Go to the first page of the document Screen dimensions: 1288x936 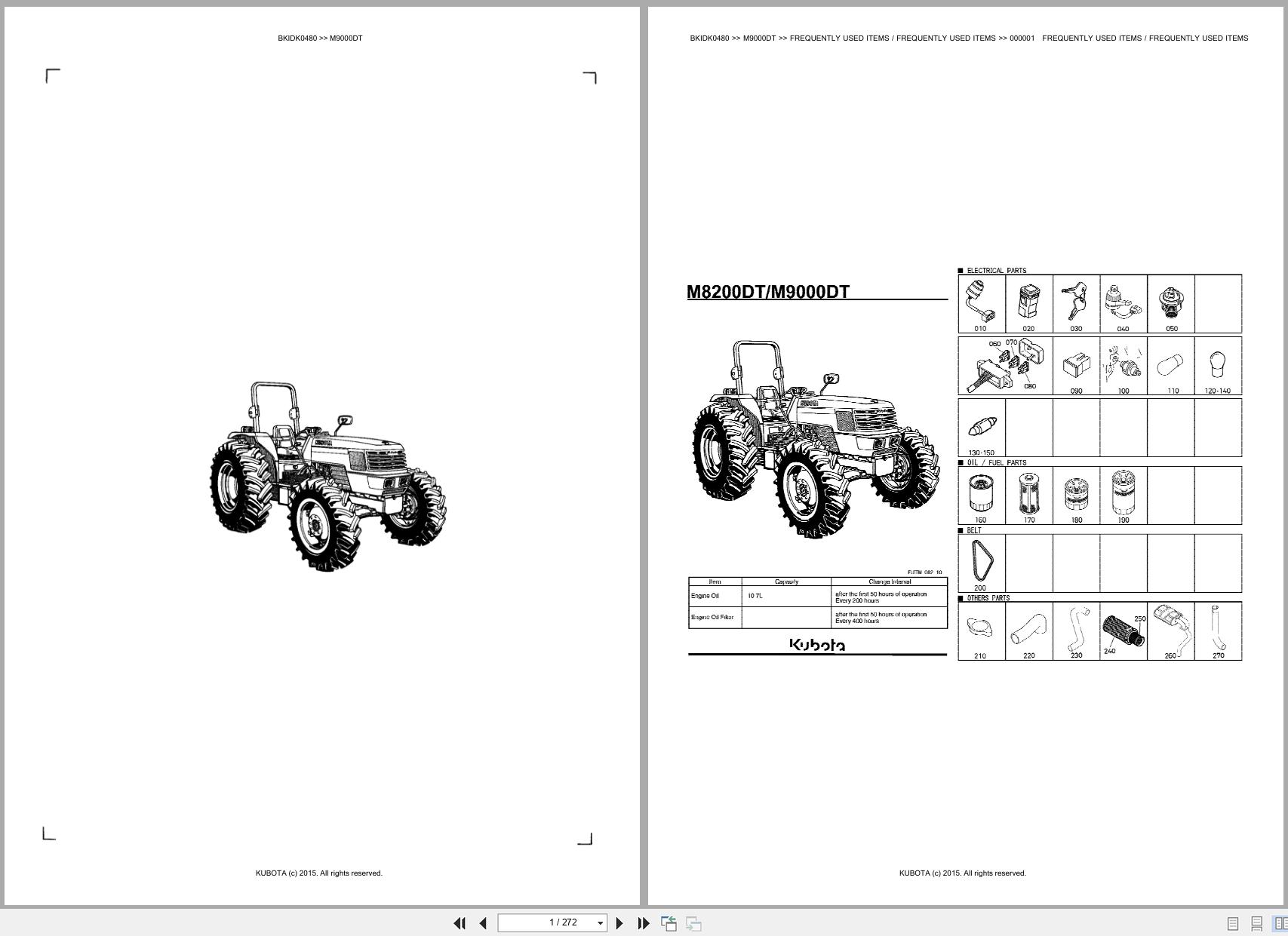pyautogui.click(x=460, y=922)
